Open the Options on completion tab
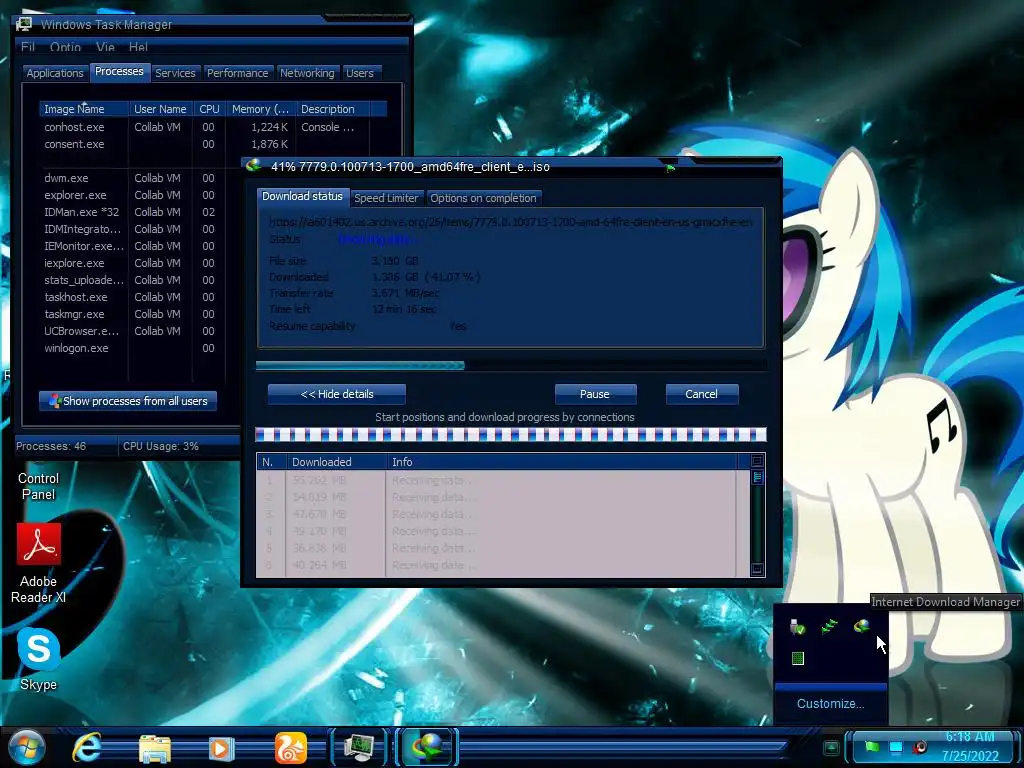Viewport: 1024px width, 768px height. [483, 198]
